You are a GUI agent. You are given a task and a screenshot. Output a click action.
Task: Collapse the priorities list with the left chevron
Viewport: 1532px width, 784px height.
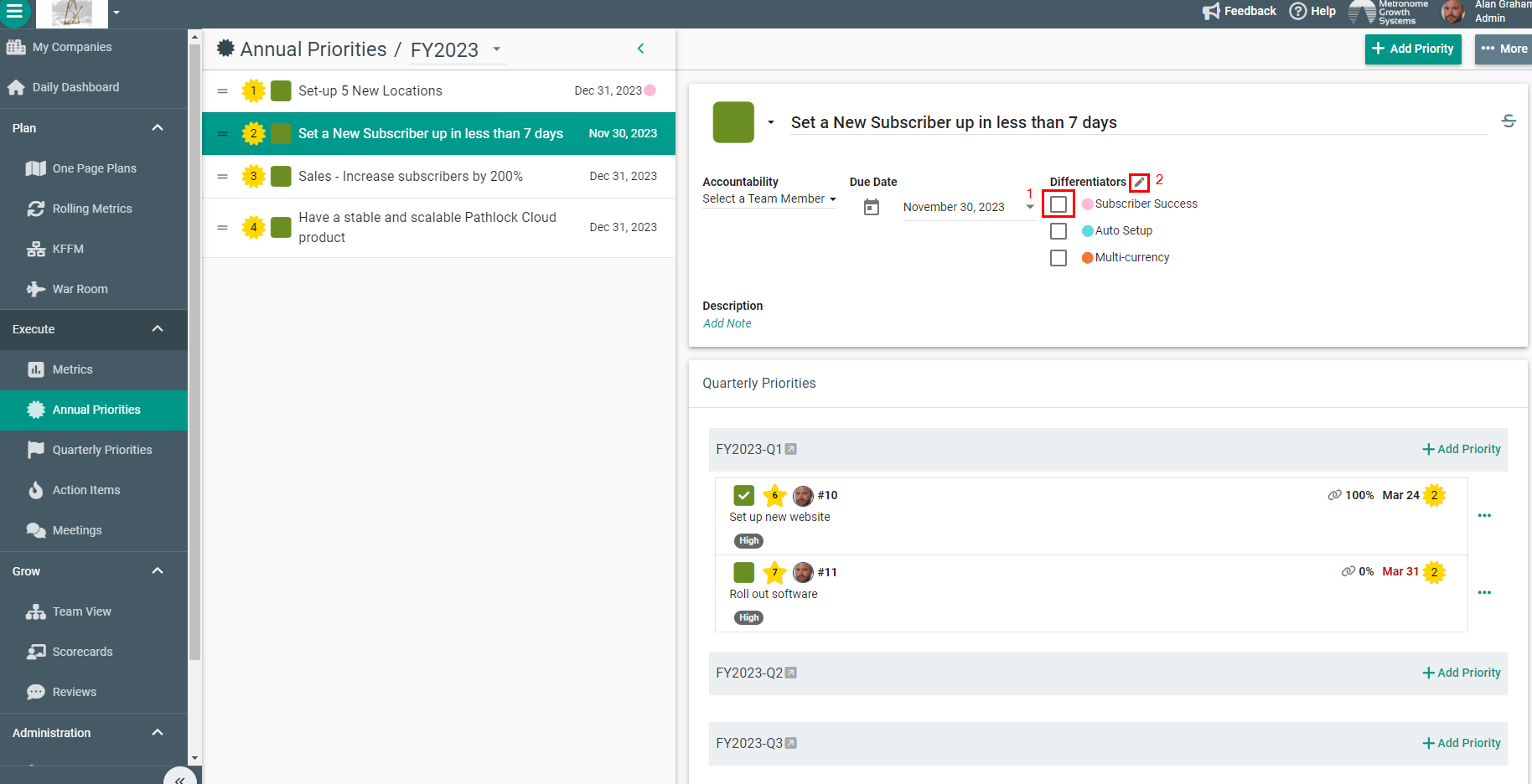point(641,49)
